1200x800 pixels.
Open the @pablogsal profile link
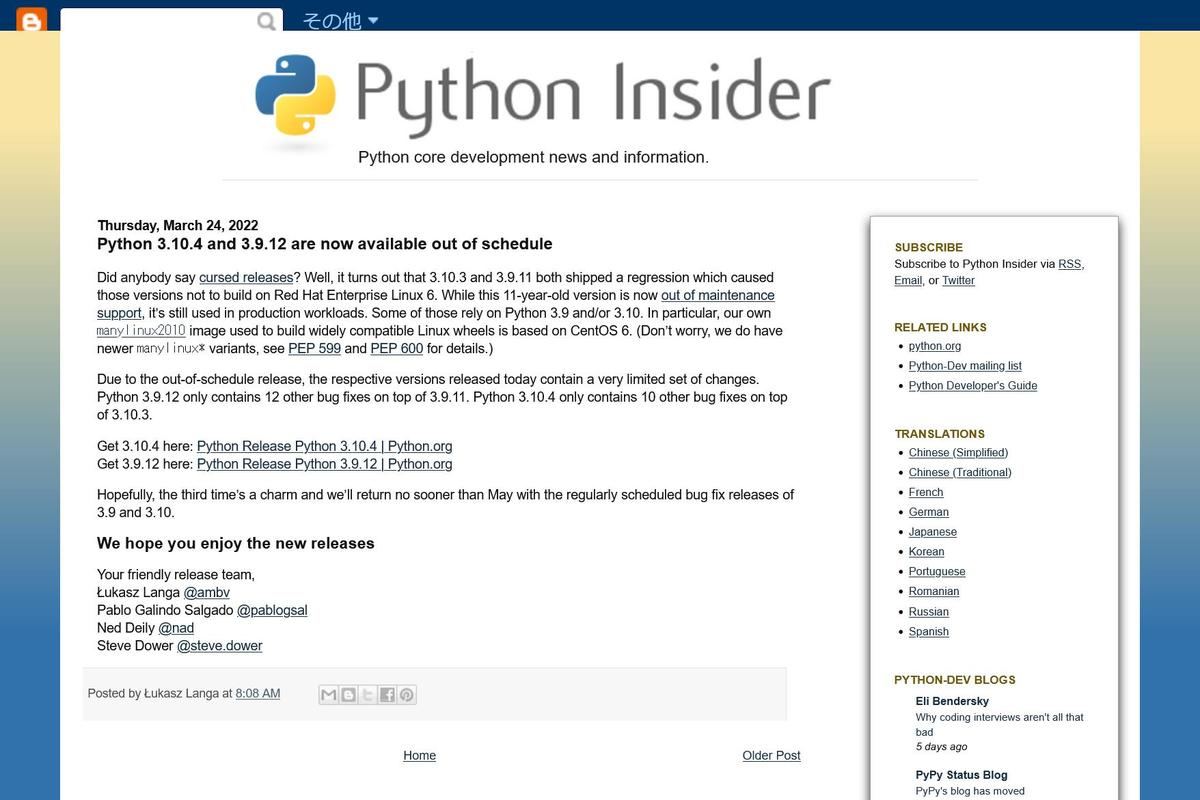[272, 610]
